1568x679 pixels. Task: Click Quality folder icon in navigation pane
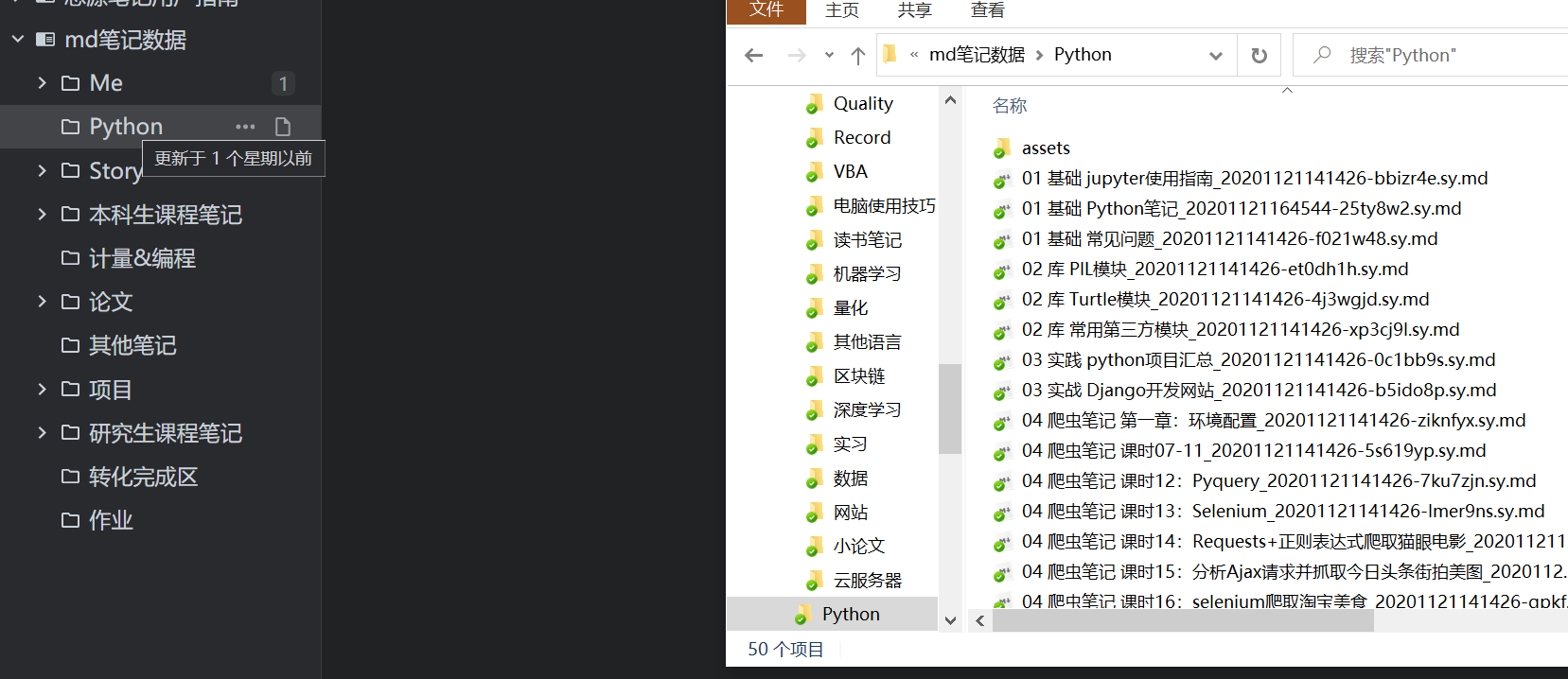[814, 104]
